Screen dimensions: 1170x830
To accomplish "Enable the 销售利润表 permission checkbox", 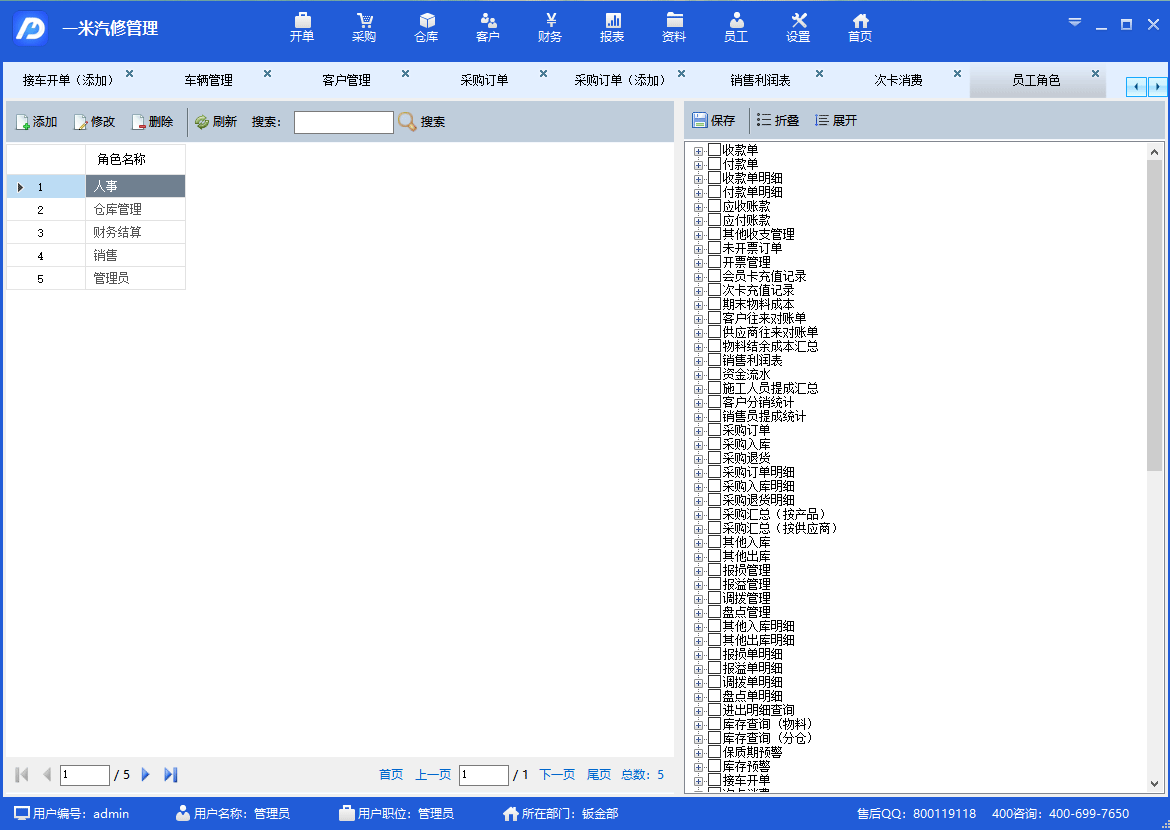I will pyautogui.click(x=714, y=360).
